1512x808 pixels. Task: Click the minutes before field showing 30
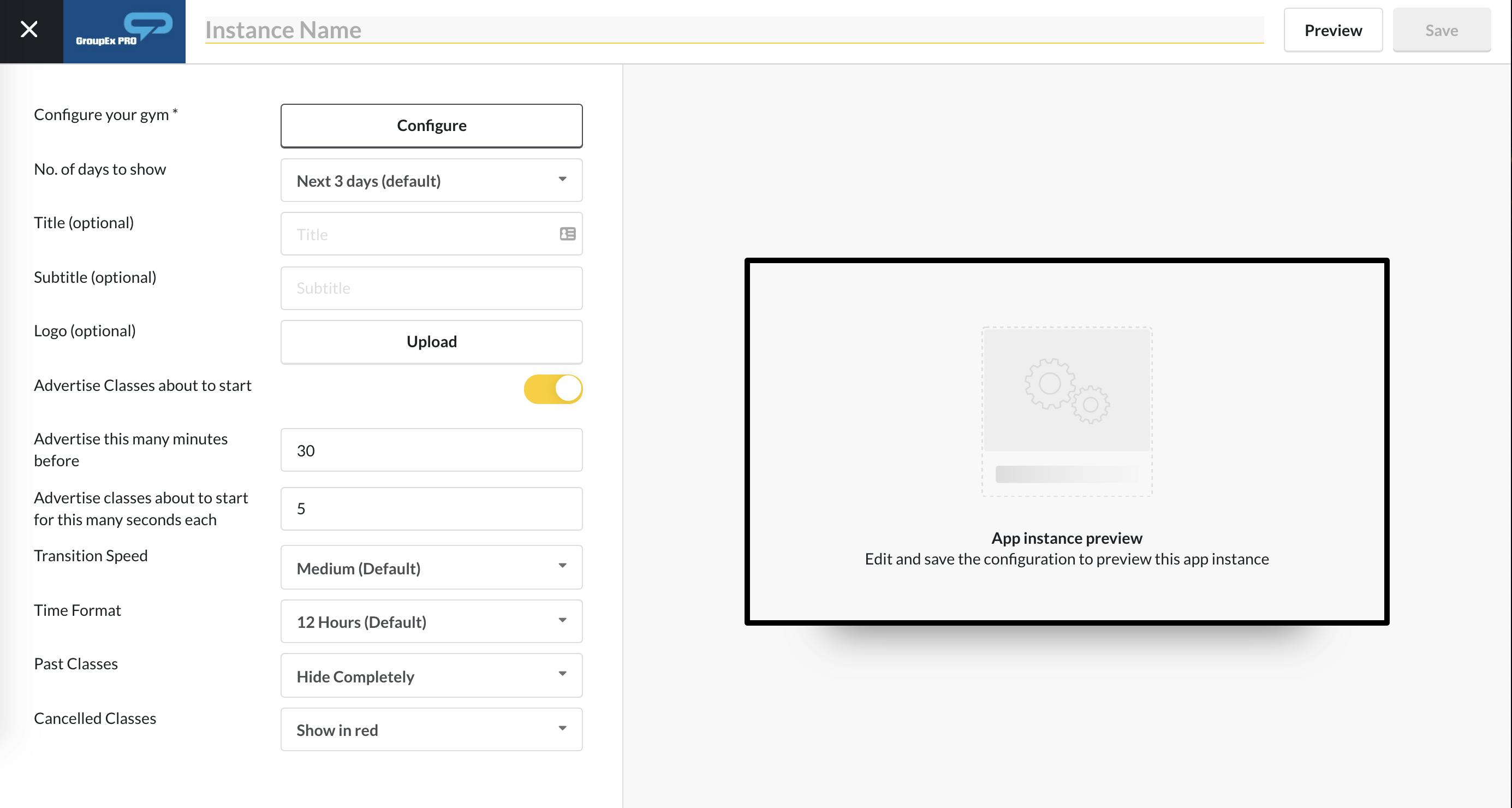click(x=431, y=450)
